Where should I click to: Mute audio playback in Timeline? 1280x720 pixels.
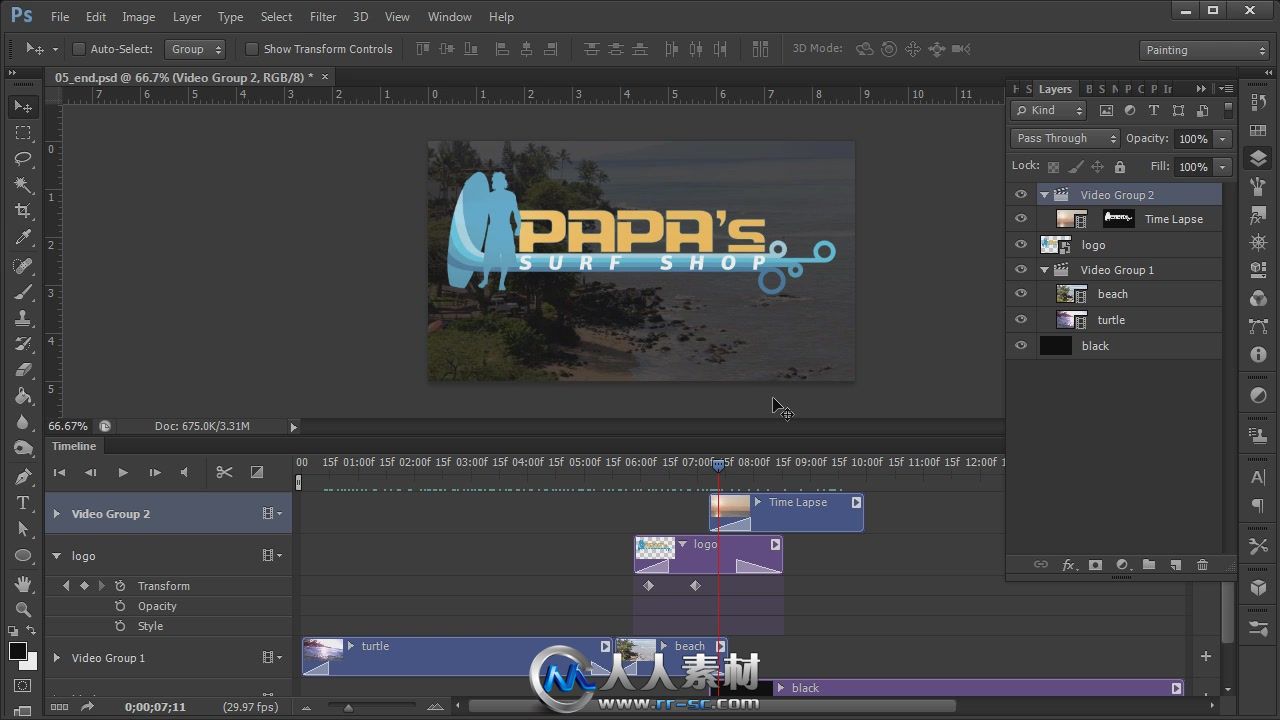(x=184, y=472)
